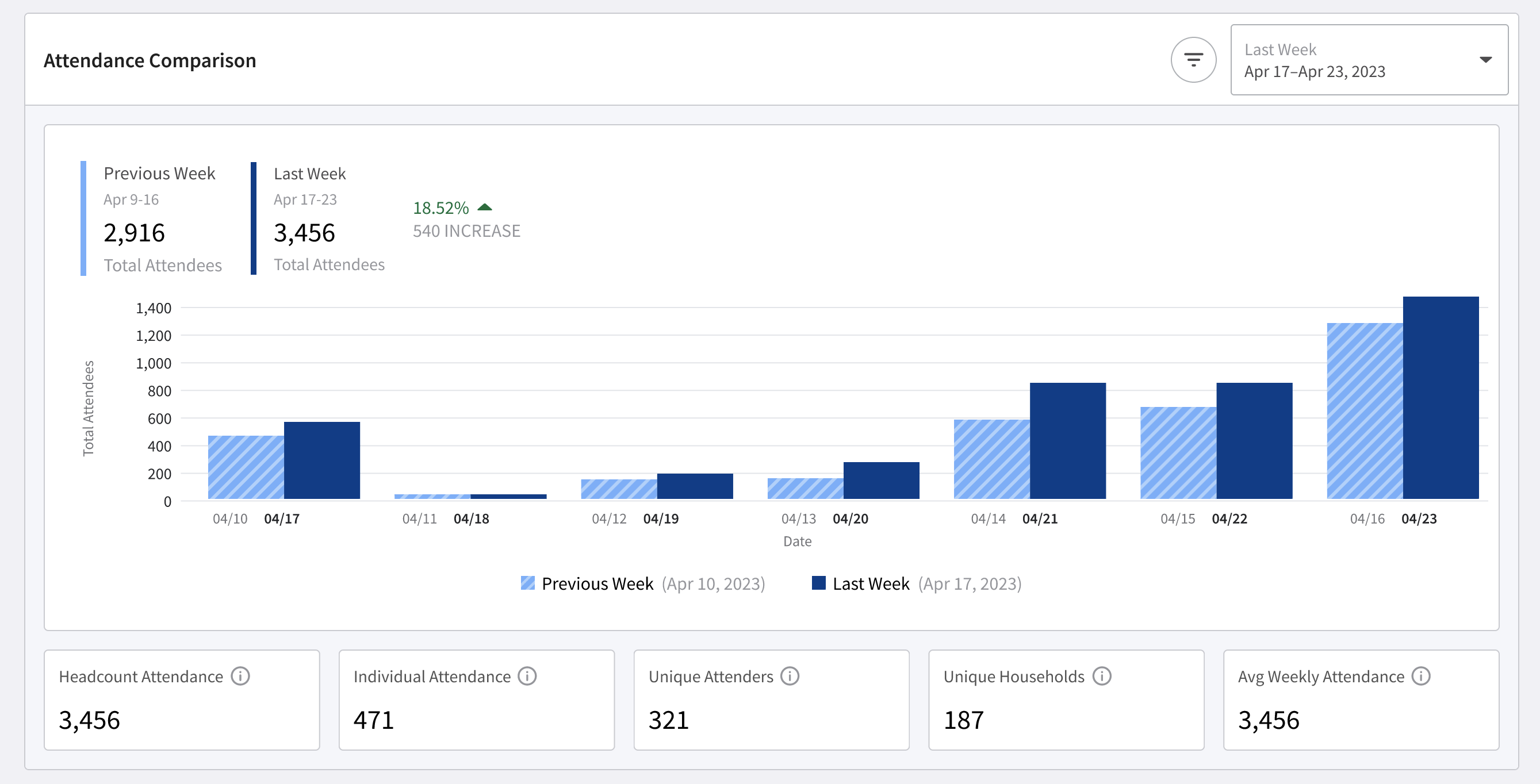The image size is (1540, 784).
Task: Click the green increase arrow beside 18.52%
Action: [x=485, y=207]
